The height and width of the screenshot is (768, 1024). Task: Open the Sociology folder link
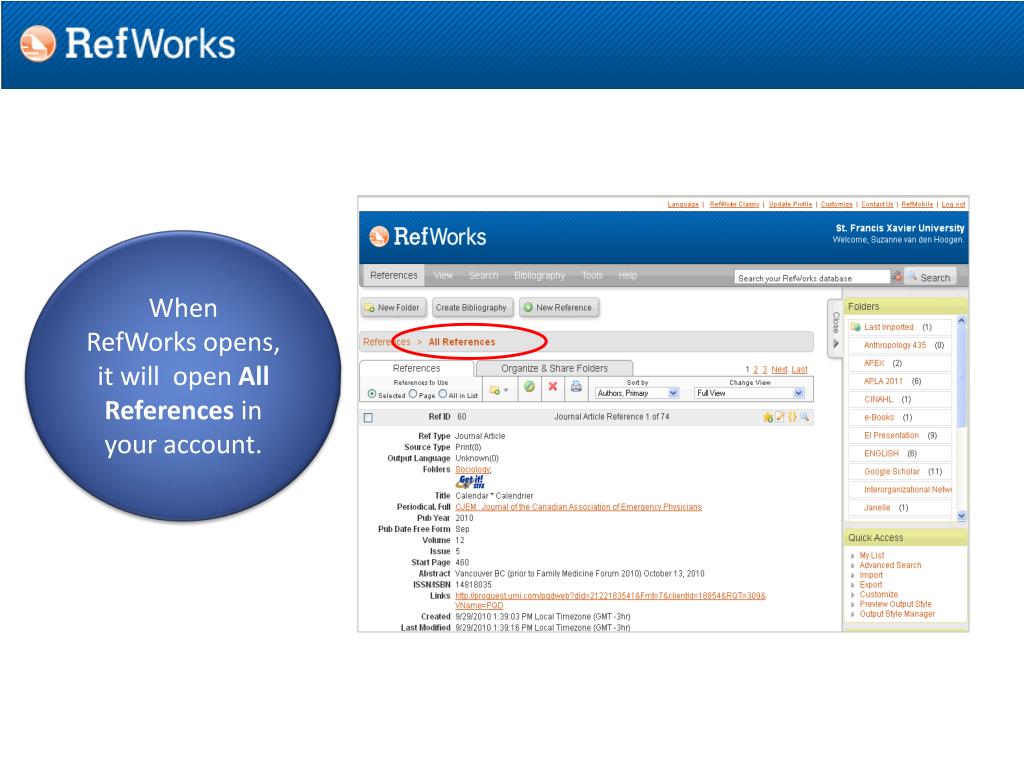point(473,470)
